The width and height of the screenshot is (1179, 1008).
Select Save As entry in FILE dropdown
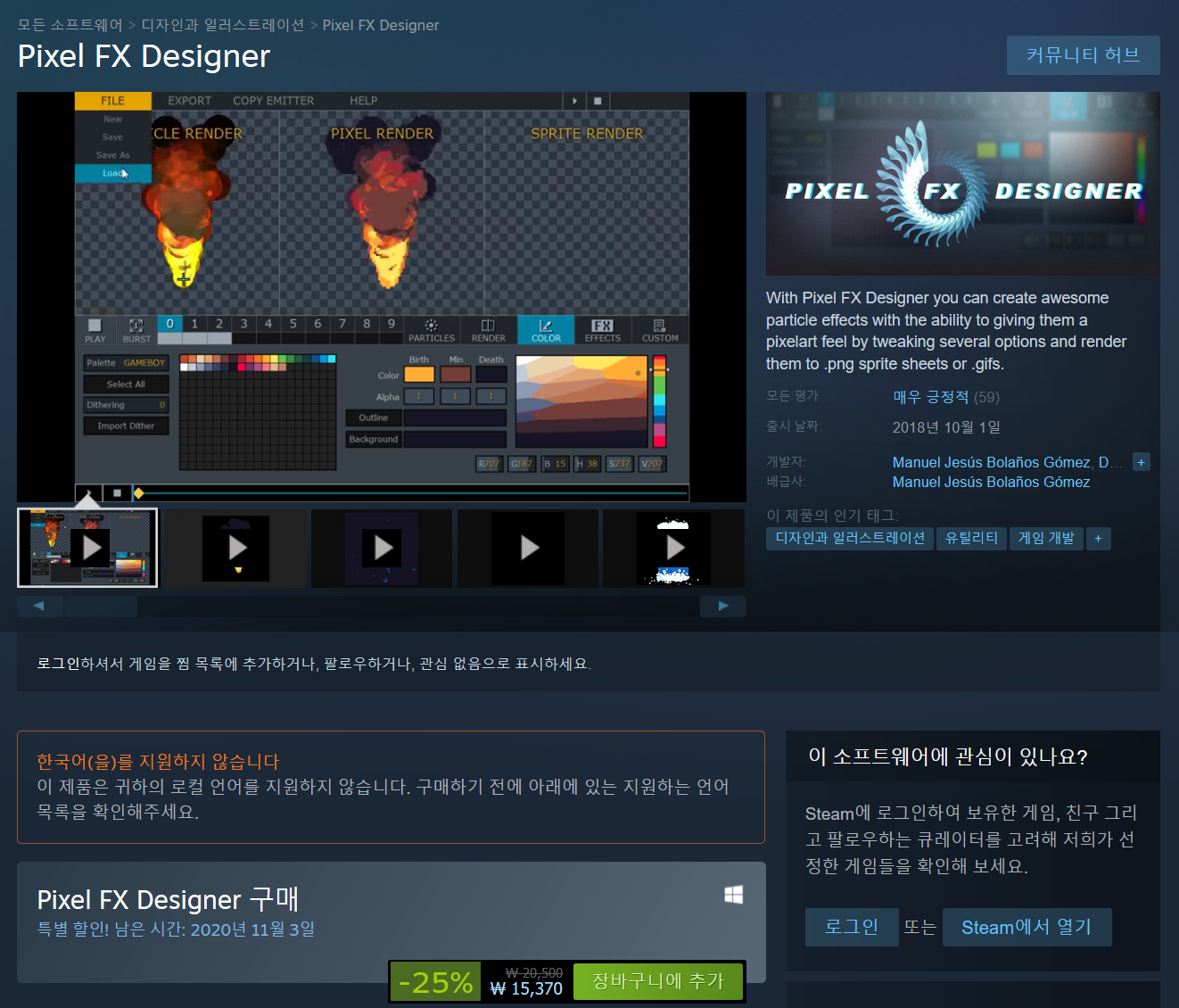point(113,155)
